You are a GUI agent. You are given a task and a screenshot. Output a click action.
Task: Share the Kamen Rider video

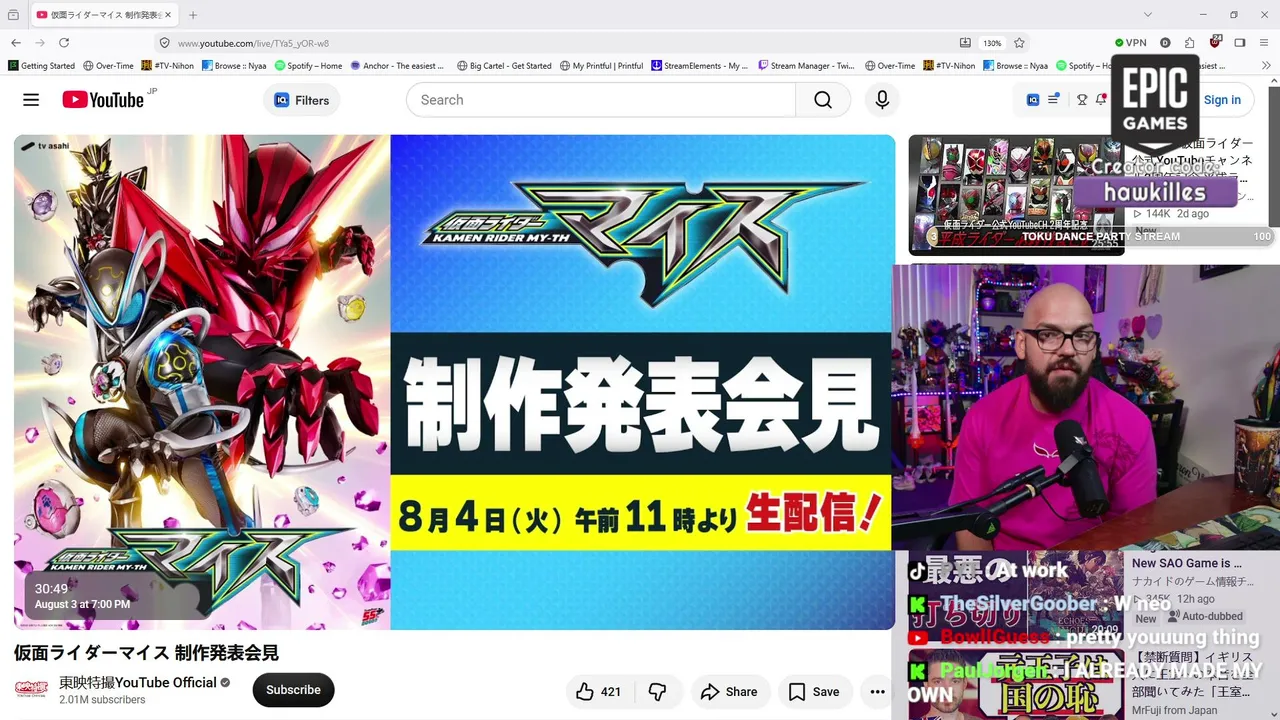[x=729, y=692]
